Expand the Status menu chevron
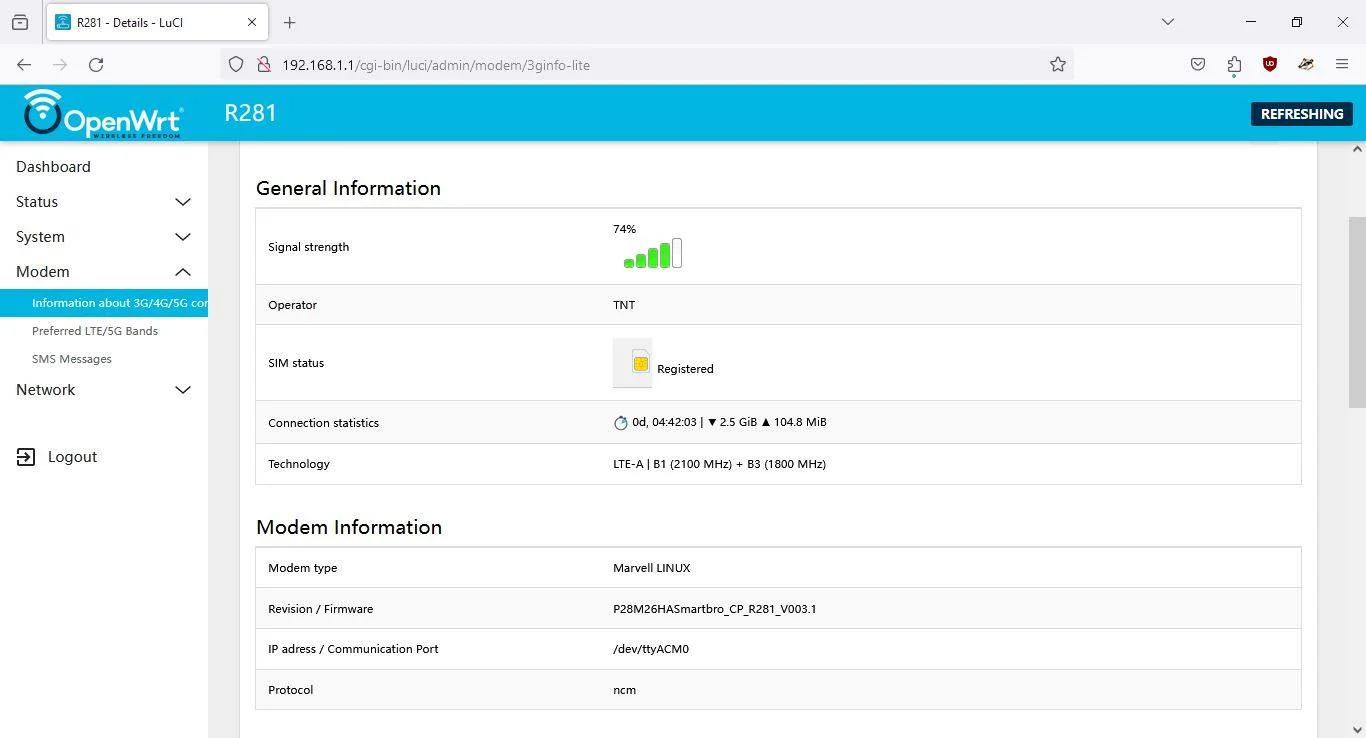The width and height of the screenshot is (1366, 738). 183,202
